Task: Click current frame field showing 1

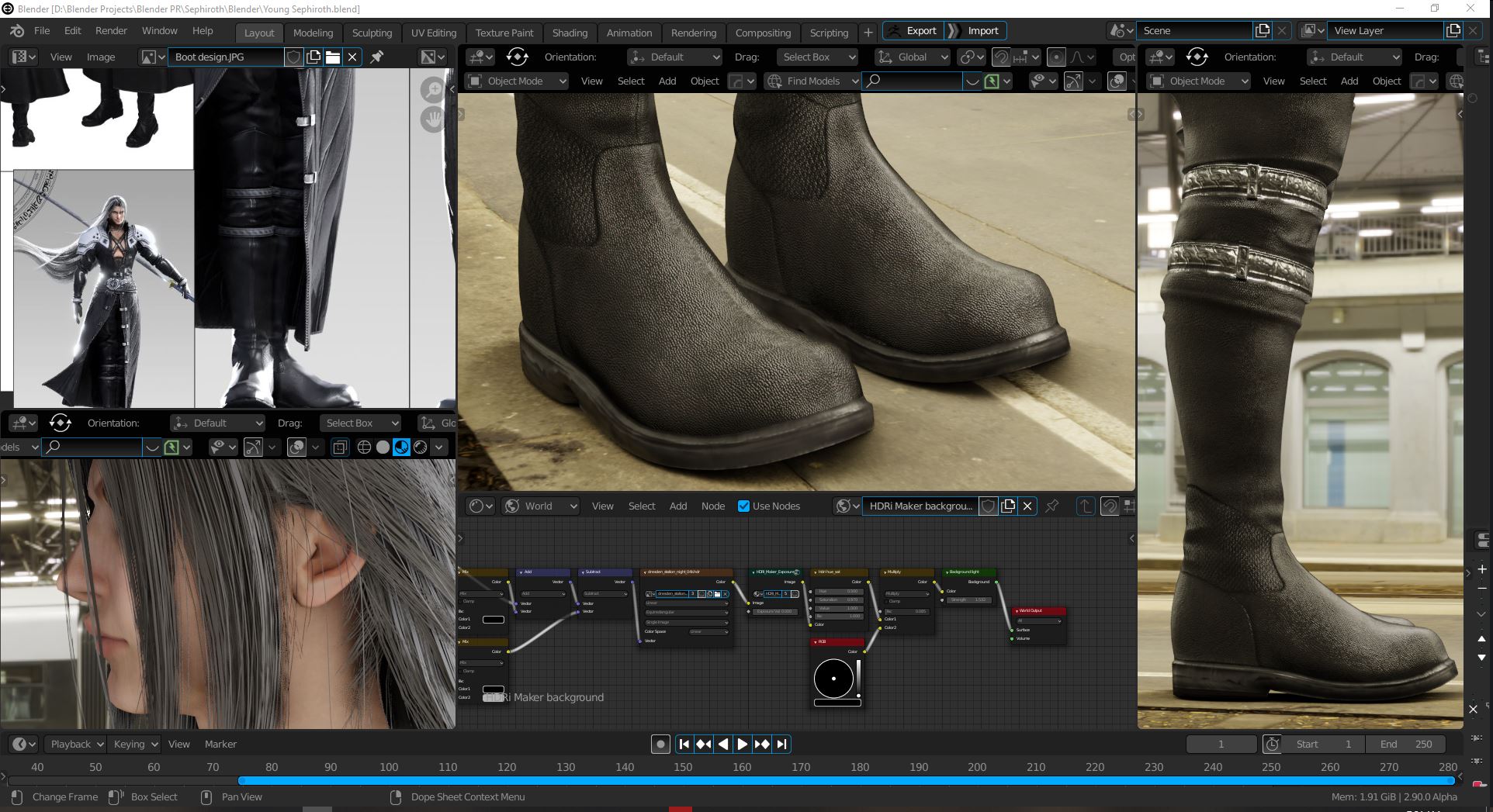Action: (x=1221, y=744)
